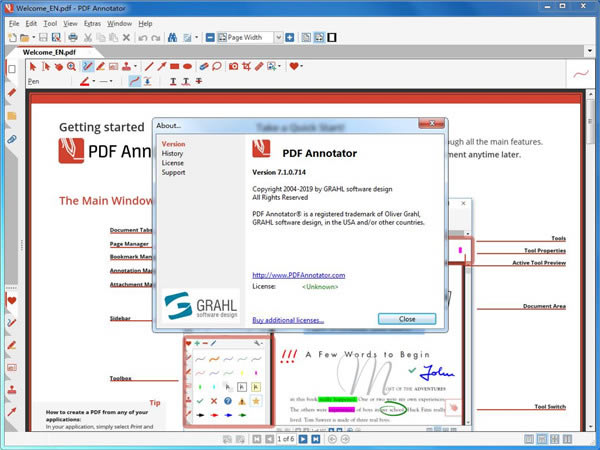Image resolution: width=600 pixels, height=450 pixels.
Task: Click the Cut scissors icon
Action: [88, 38]
